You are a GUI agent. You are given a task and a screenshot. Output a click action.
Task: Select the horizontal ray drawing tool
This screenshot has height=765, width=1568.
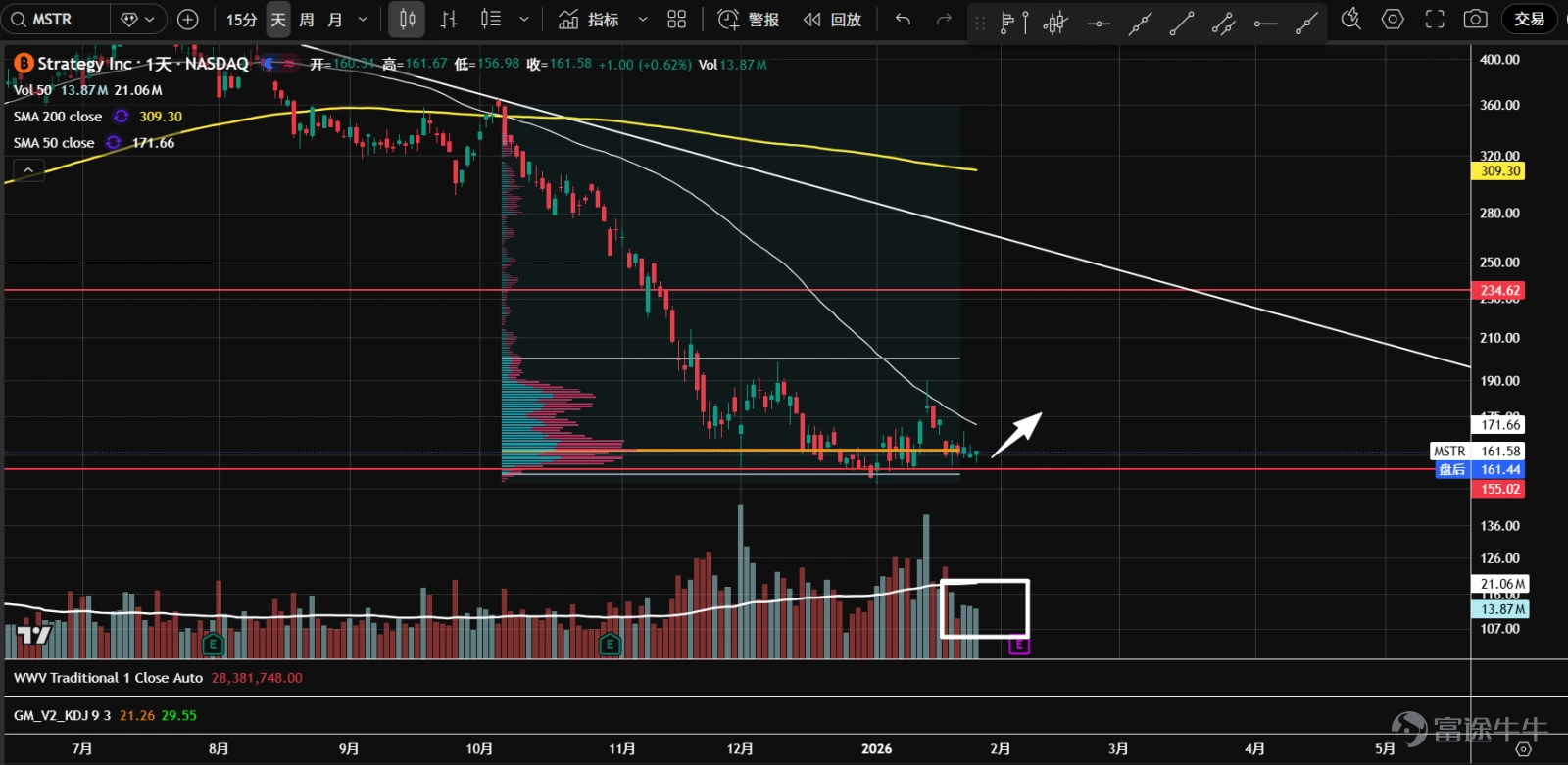point(1265,23)
